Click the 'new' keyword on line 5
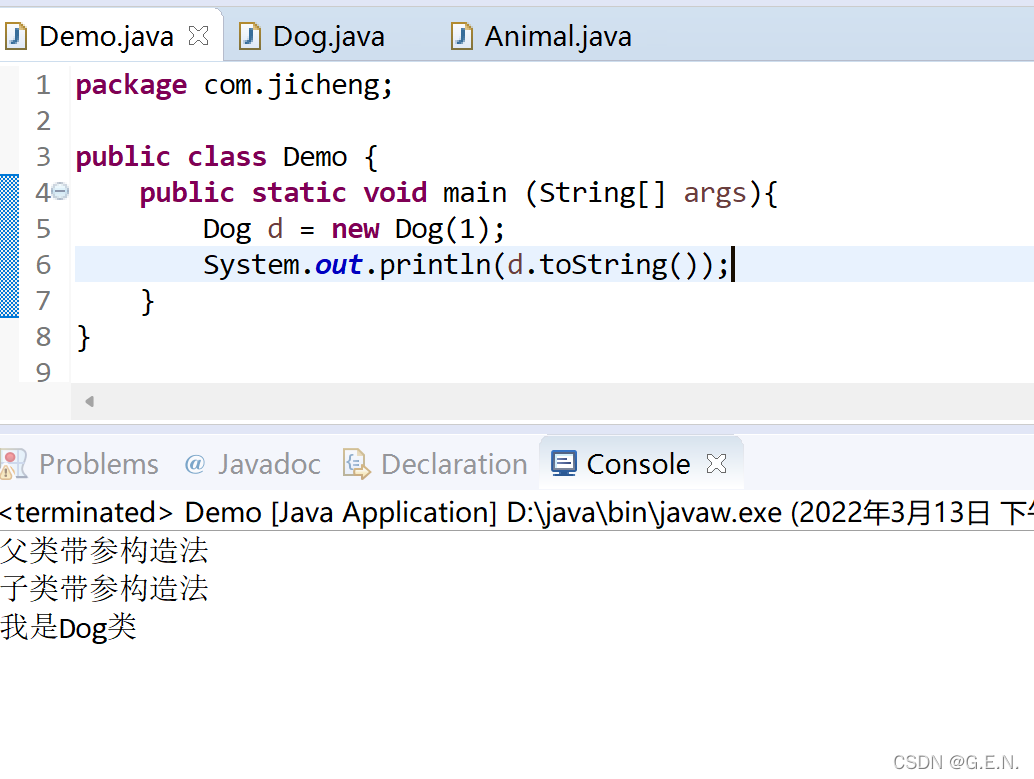Image resolution: width=1034 pixels, height=779 pixels. point(355,230)
